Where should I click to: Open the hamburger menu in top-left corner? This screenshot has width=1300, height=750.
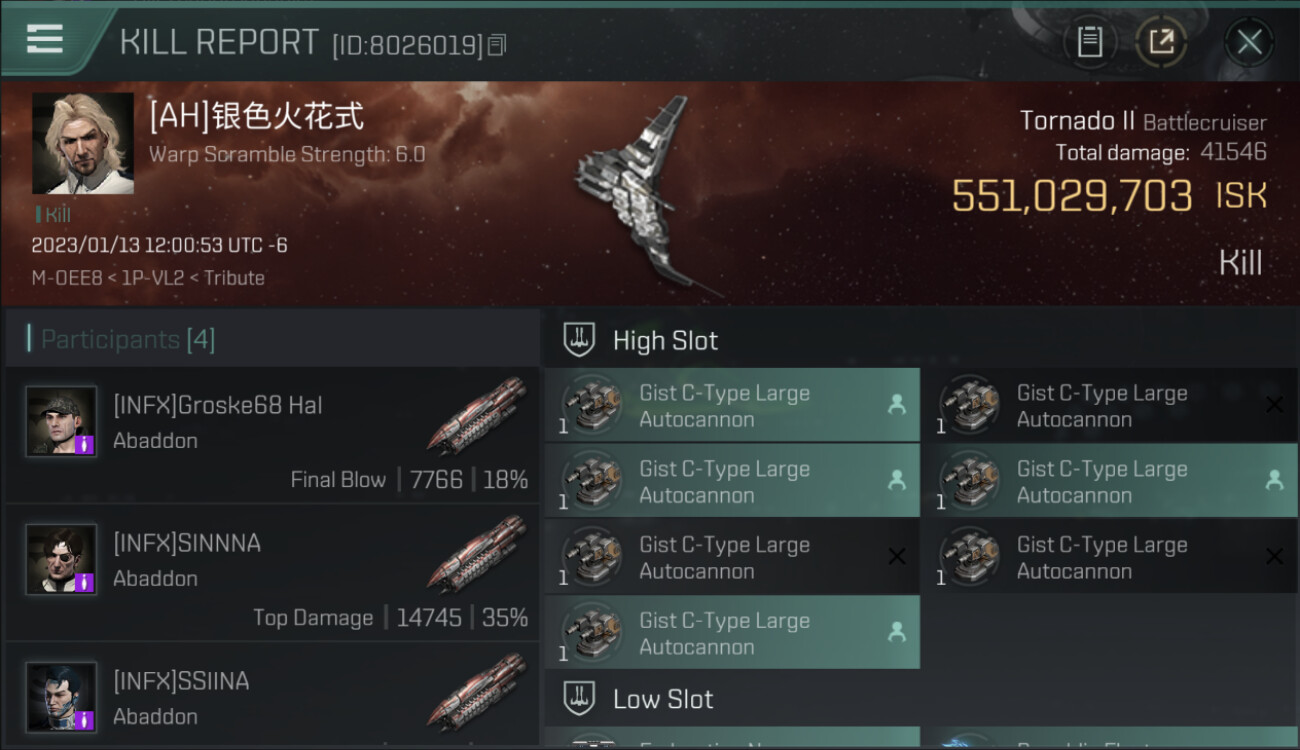tap(45, 39)
